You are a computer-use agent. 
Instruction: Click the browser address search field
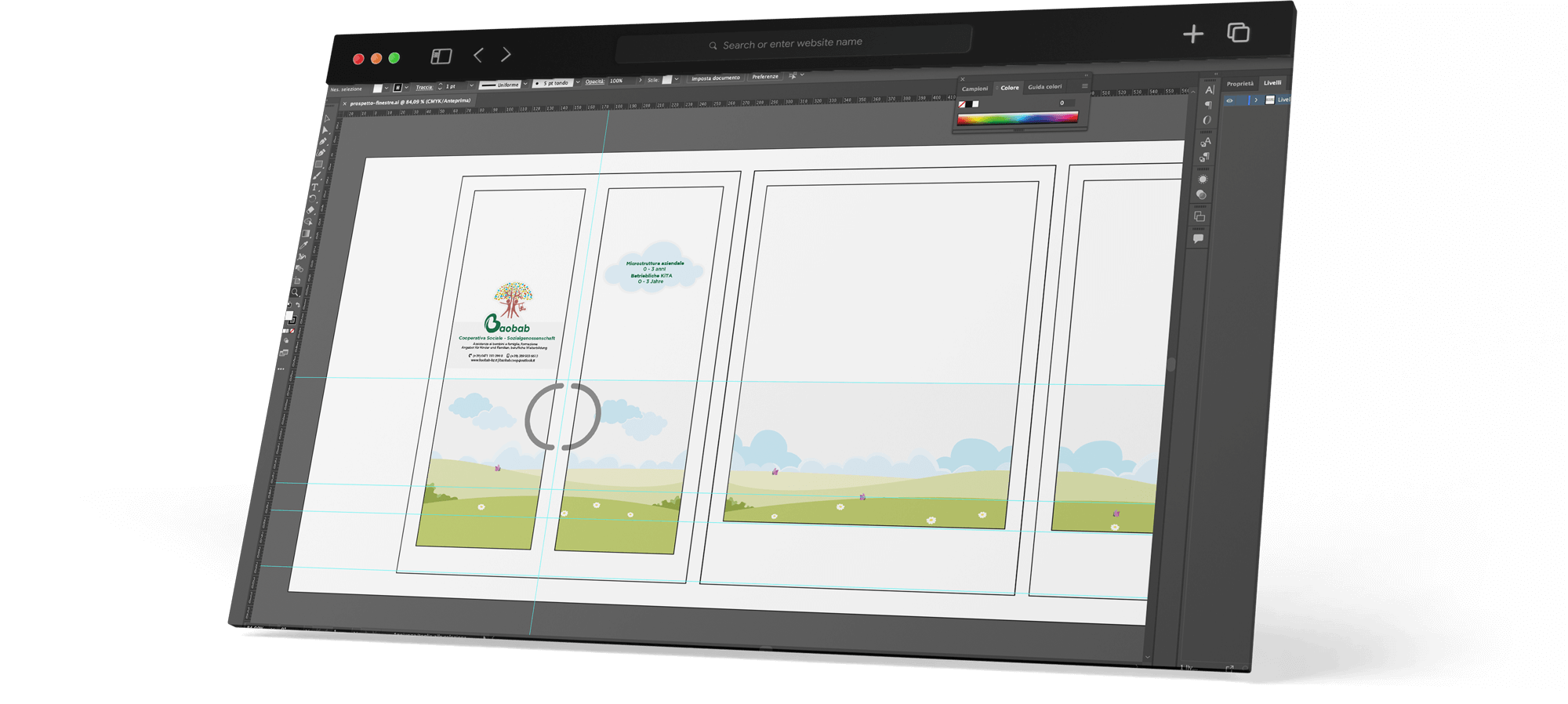click(x=793, y=44)
